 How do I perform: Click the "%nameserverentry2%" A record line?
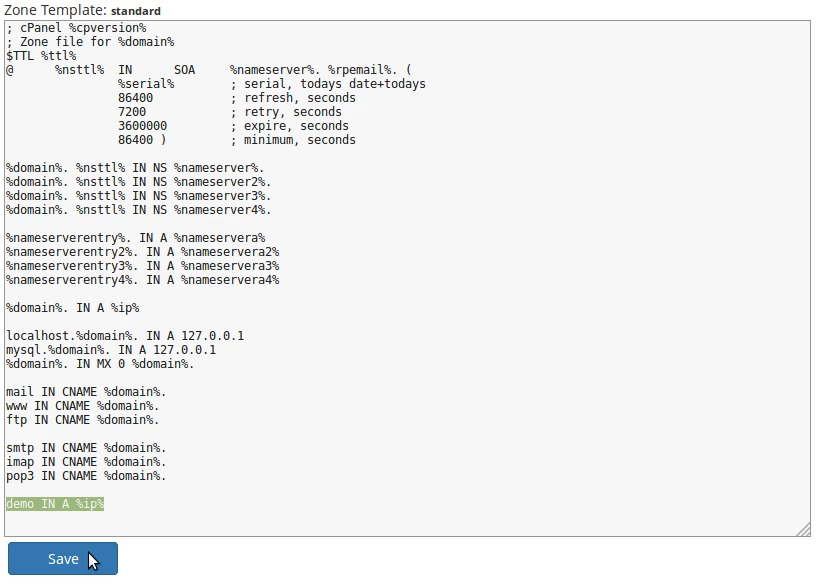[142, 252]
